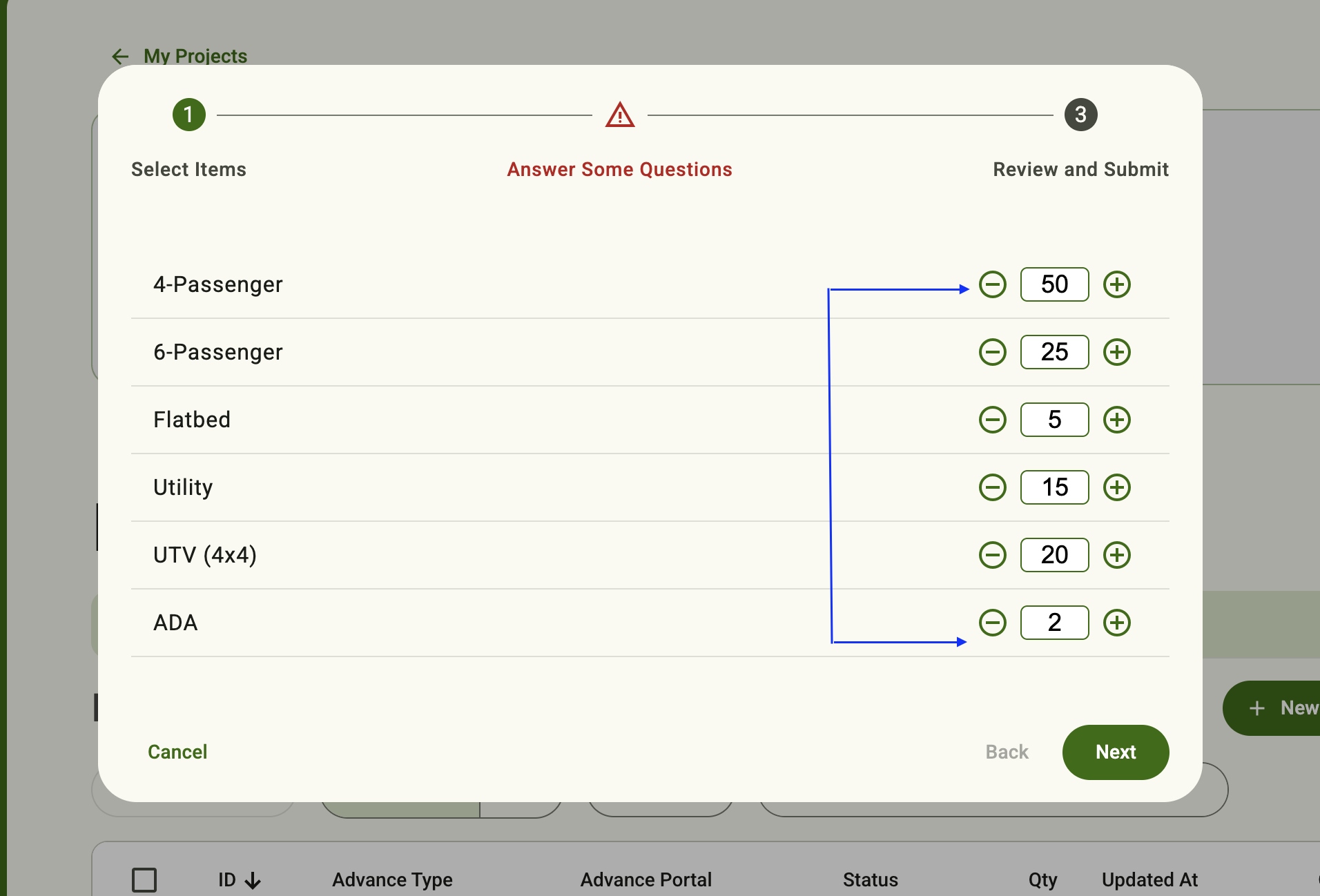This screenshot has width=1320, height=896.
Task: Click the ADA row label
Action: click(175, 623)
